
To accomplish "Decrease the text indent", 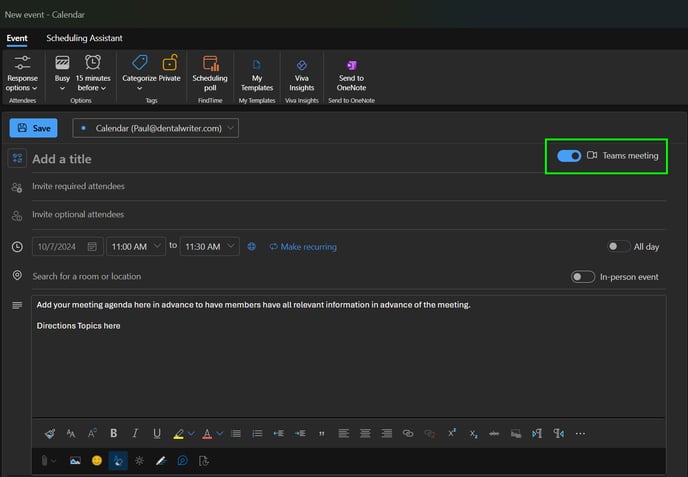I will [x=279, y=434].
